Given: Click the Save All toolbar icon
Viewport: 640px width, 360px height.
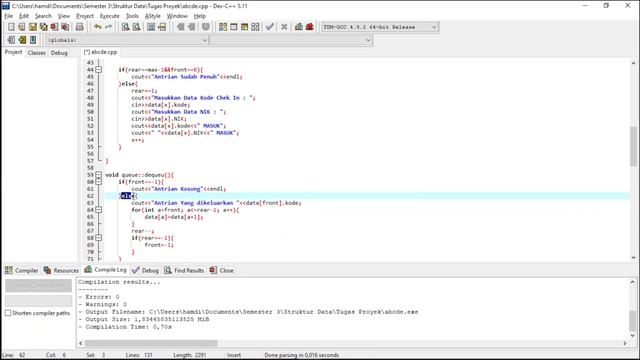Looking at the screenshot, I should click(x=43, y=27).
